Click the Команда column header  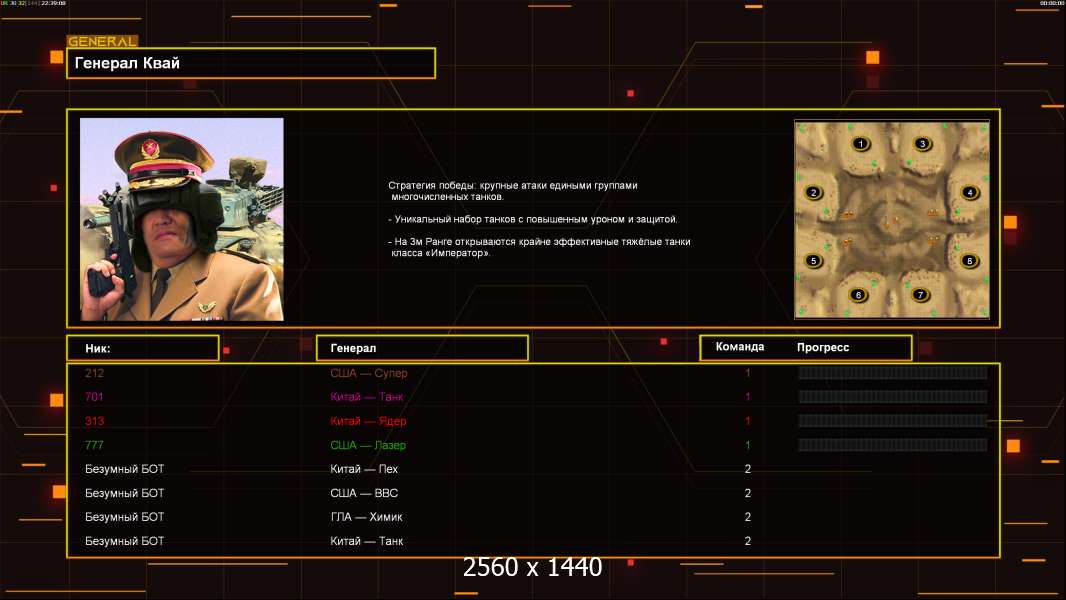pyautogui.click(x=740, y=347)
